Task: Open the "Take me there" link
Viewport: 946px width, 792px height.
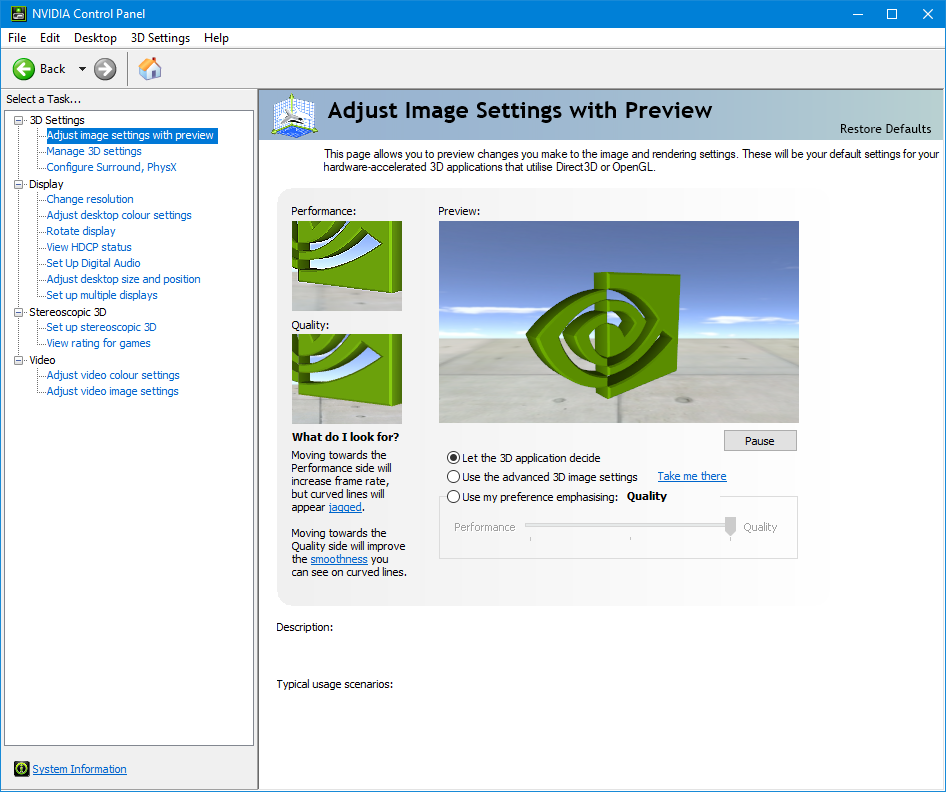Action: pos(691,476)
